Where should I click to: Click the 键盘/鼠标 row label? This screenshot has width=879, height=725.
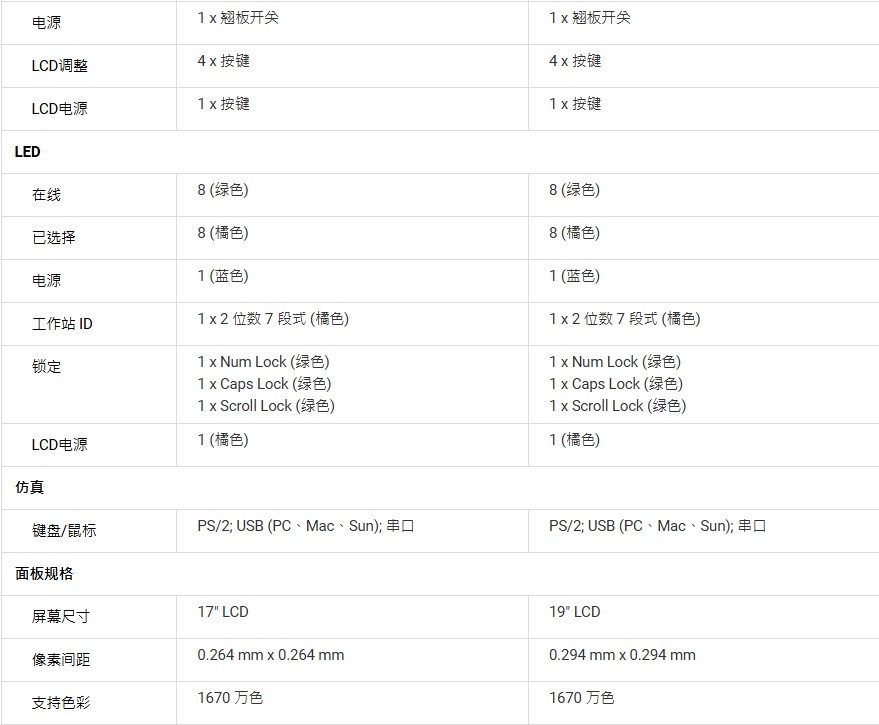coord(64,531)
